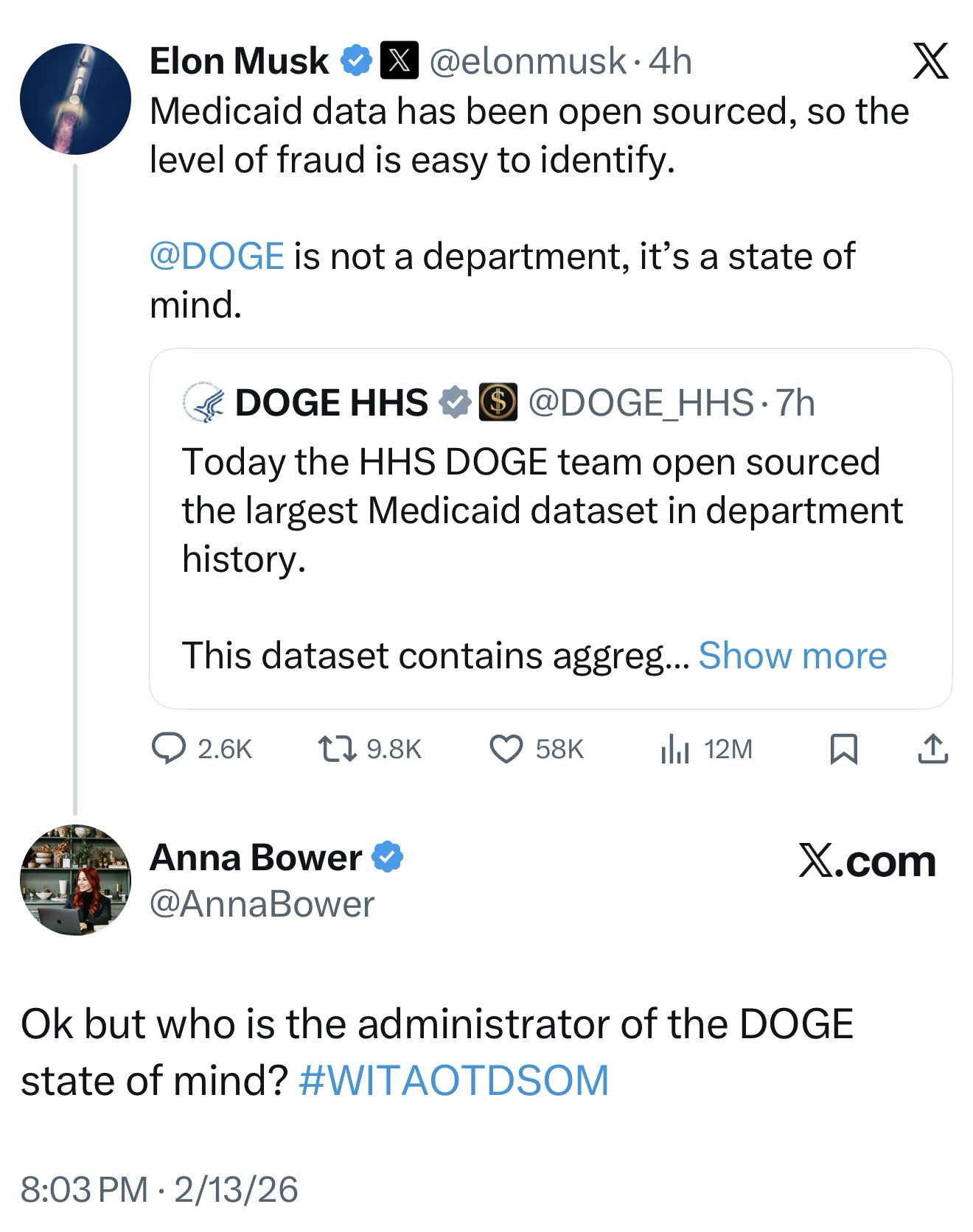Open the #WITAOTDSOM hashtag
Image resolution: width=973 pixels, height=1232 pixels.
tap(454, 1080)
